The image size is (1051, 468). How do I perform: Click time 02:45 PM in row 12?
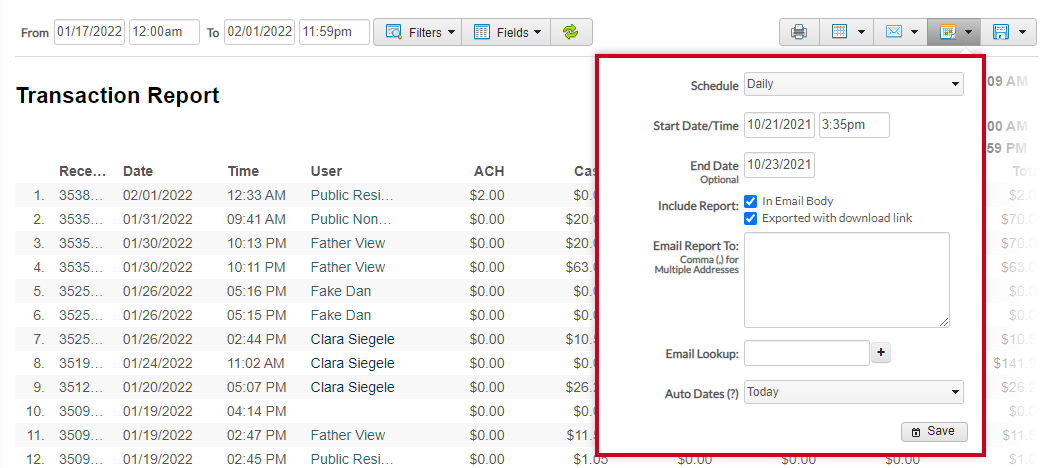click(x=257, y=459)
